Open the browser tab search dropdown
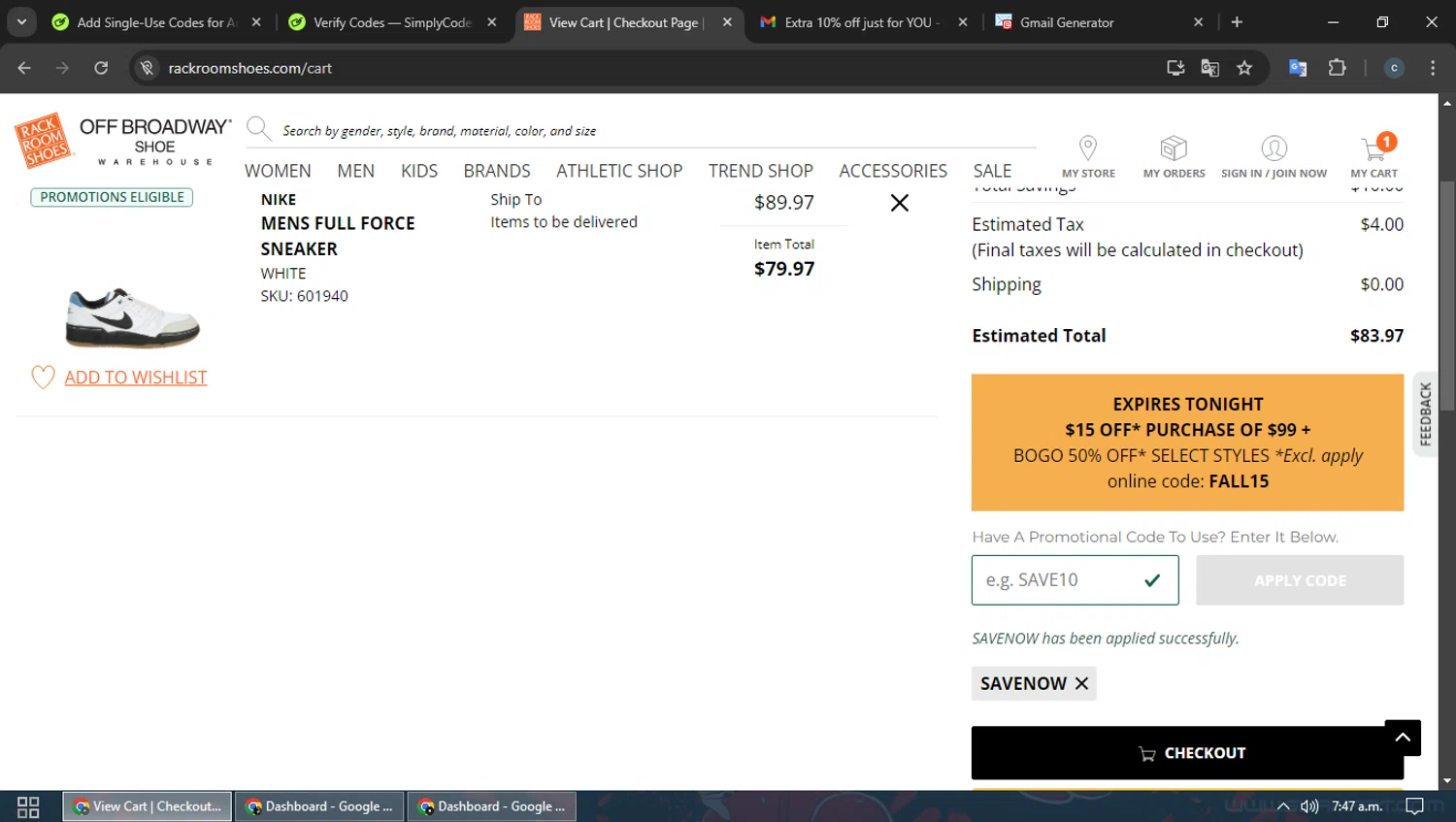 (21, 21)
